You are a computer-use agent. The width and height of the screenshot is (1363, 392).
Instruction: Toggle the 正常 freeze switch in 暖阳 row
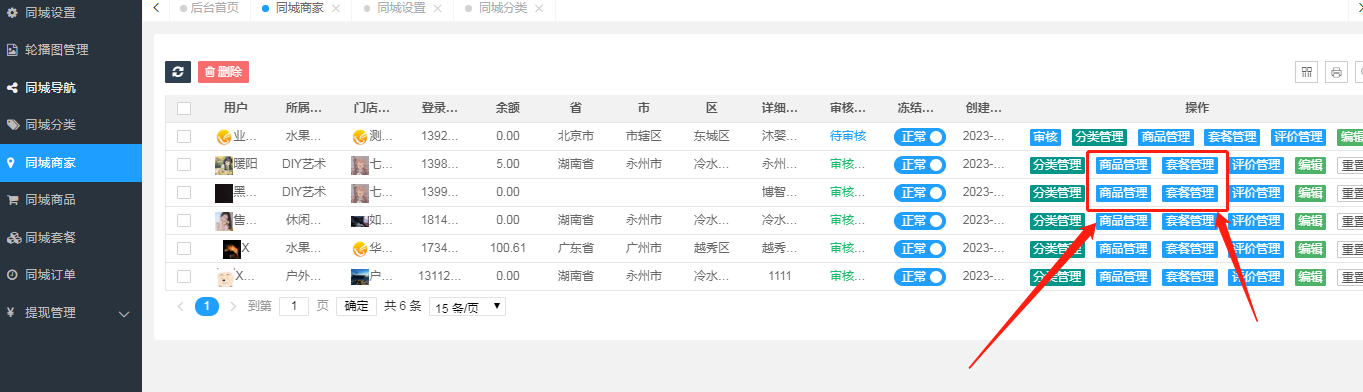[920, 165]
